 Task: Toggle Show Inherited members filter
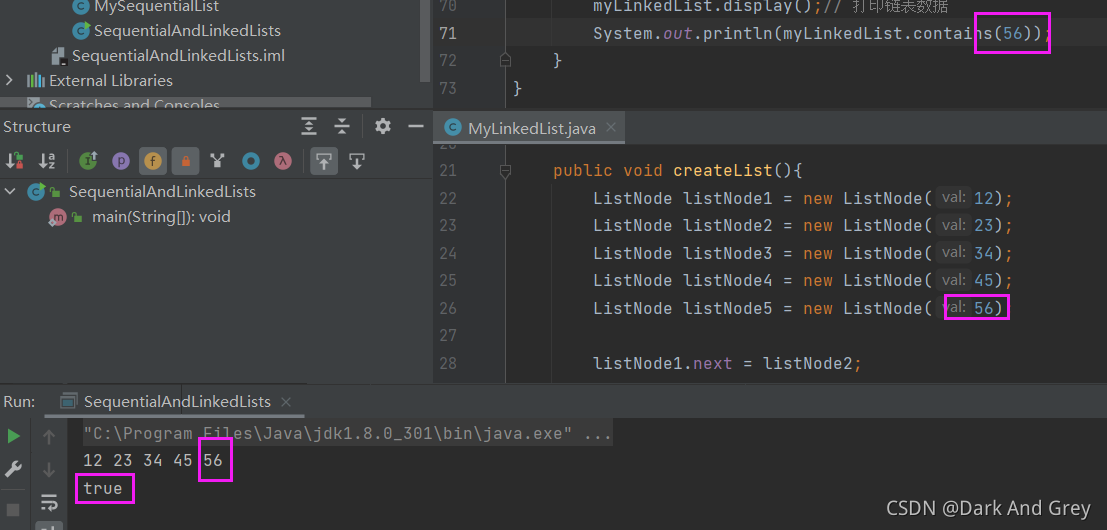click(88, 161)
